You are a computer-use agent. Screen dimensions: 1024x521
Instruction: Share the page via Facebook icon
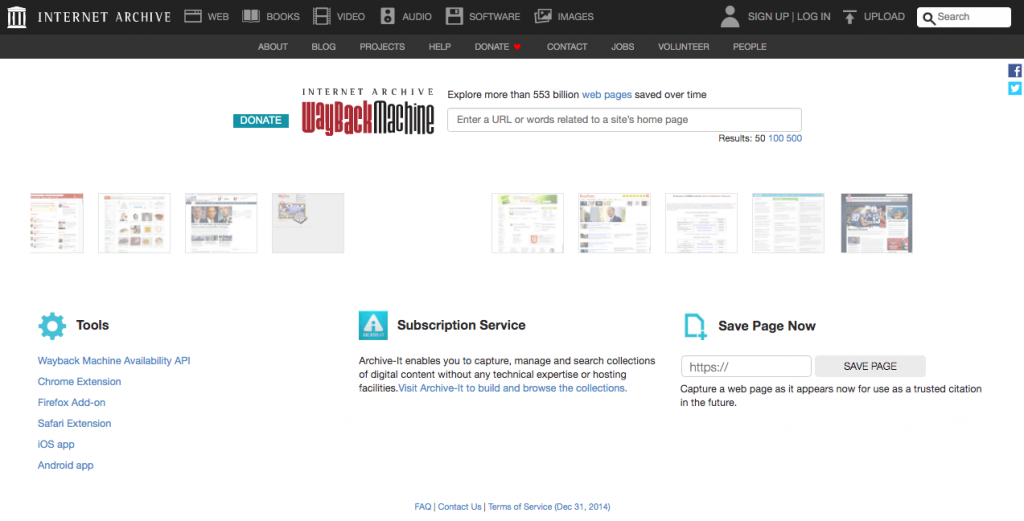pyautogui.click(x=1015, y=71)
